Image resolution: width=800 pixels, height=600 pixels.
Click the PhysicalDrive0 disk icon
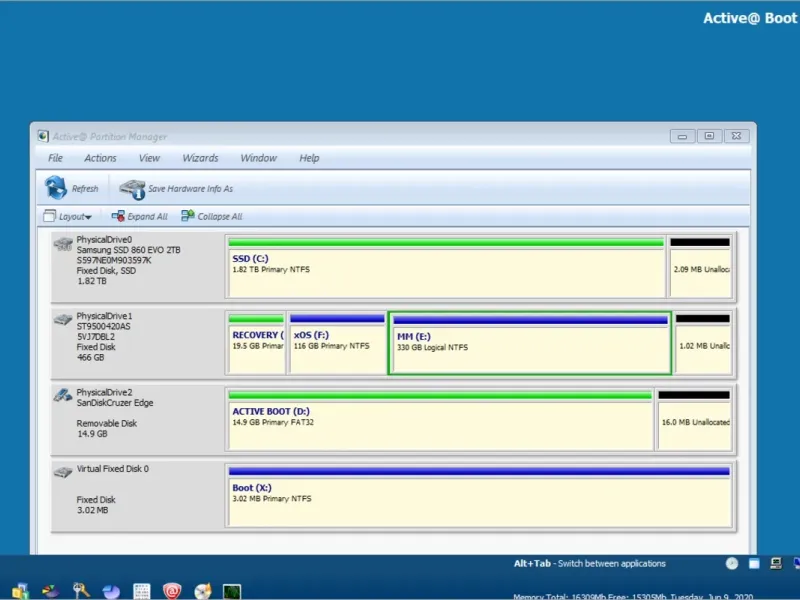tap(63, 244)
